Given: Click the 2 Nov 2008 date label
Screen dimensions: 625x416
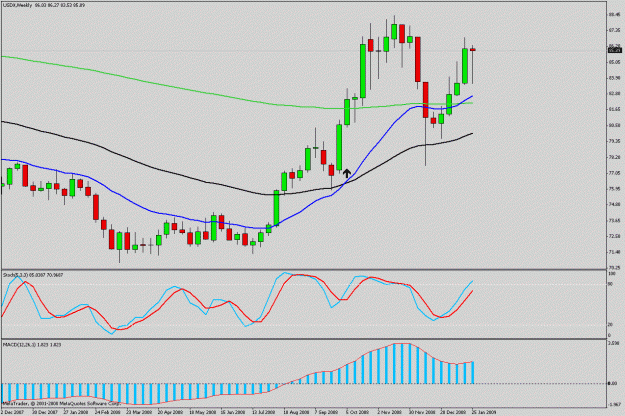Looking at the screenshot, I should (389, 412).
